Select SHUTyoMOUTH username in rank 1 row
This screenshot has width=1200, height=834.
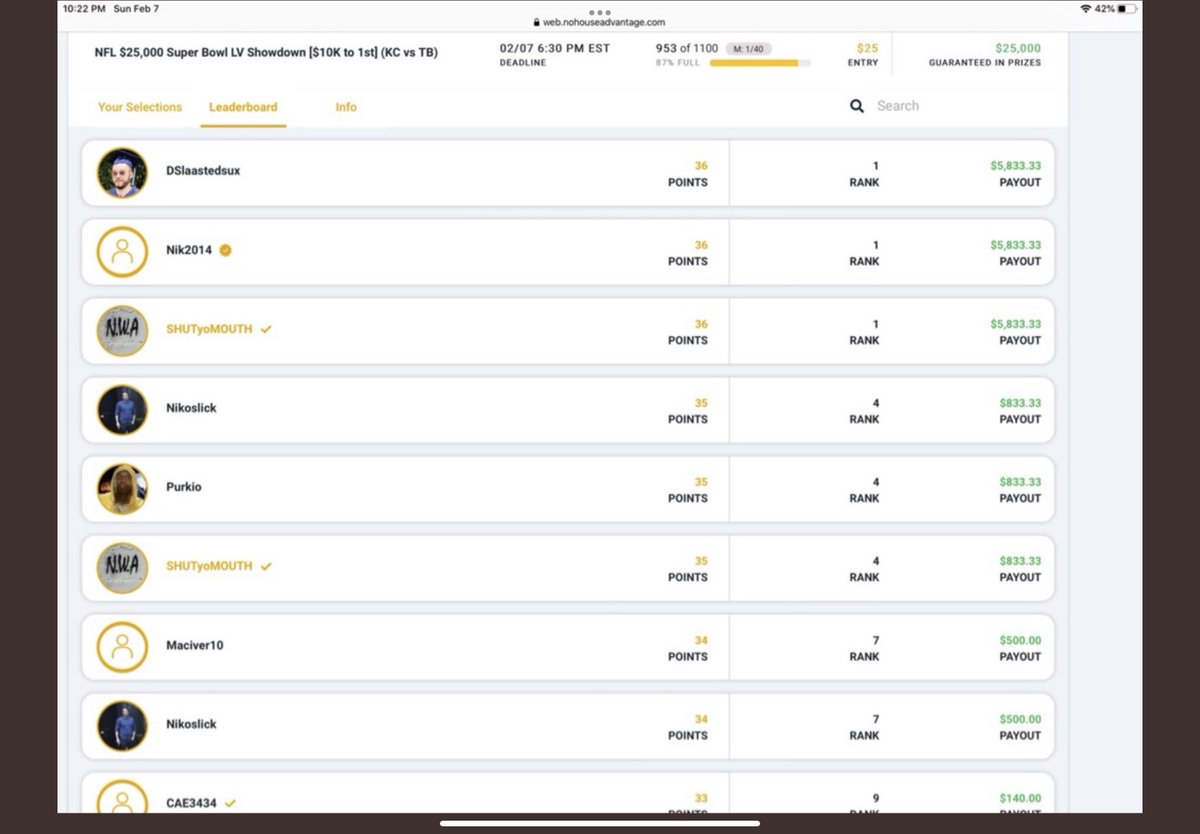209,329
